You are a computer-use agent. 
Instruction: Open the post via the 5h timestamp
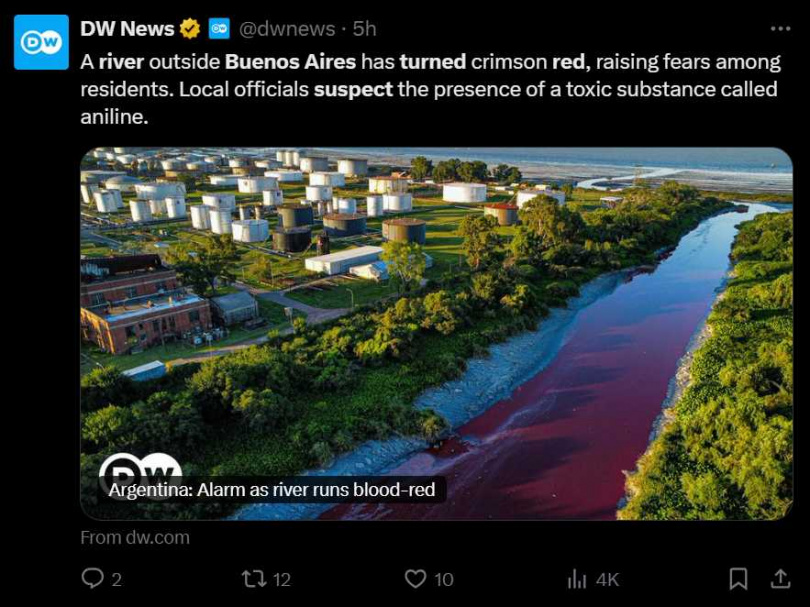click(364, 29)
